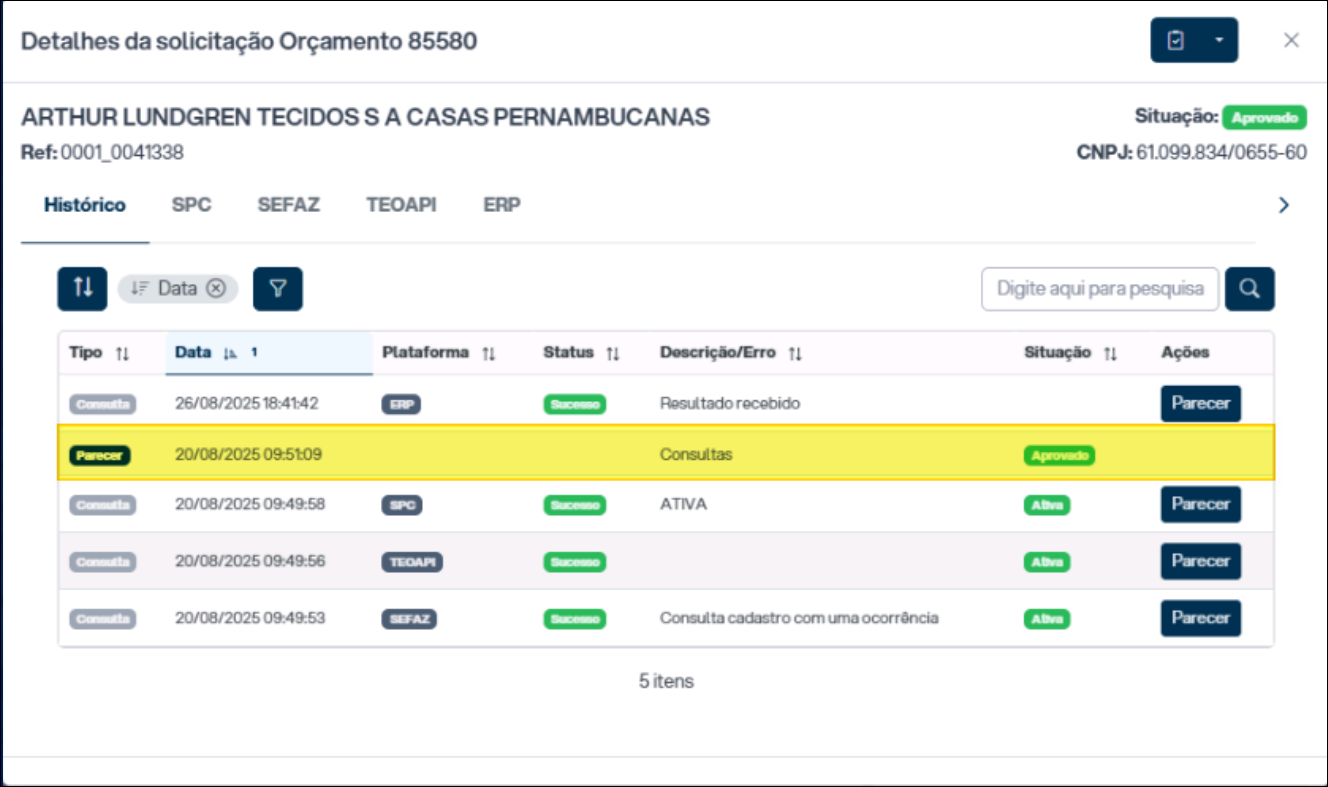Select date 20/08/2025 09:49:58
This screenshot has height=787, width=1328.
click(250, 504)
